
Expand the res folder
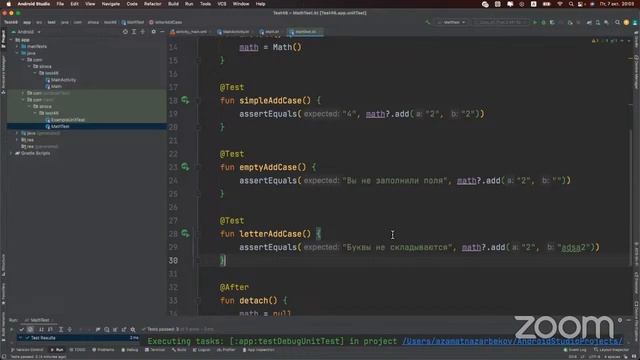pos(17,140)
